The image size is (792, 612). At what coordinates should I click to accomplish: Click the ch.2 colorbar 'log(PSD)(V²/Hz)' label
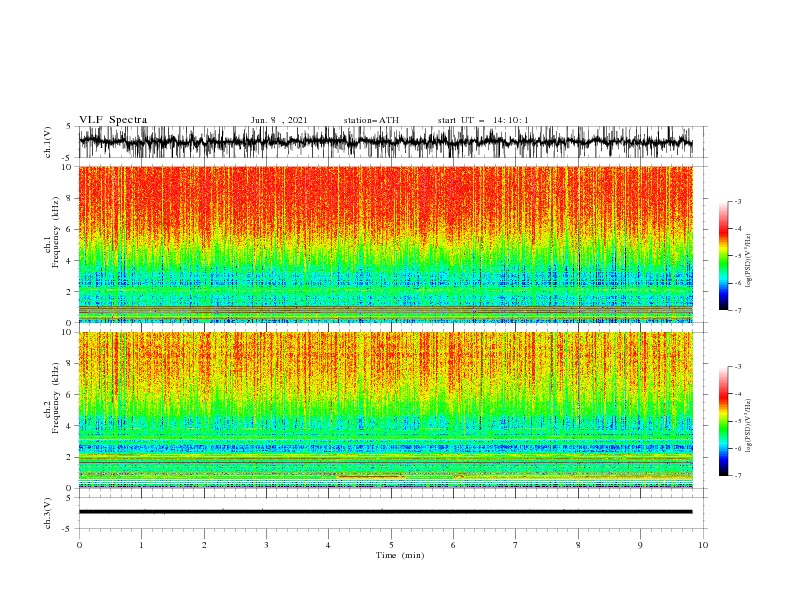748,425
